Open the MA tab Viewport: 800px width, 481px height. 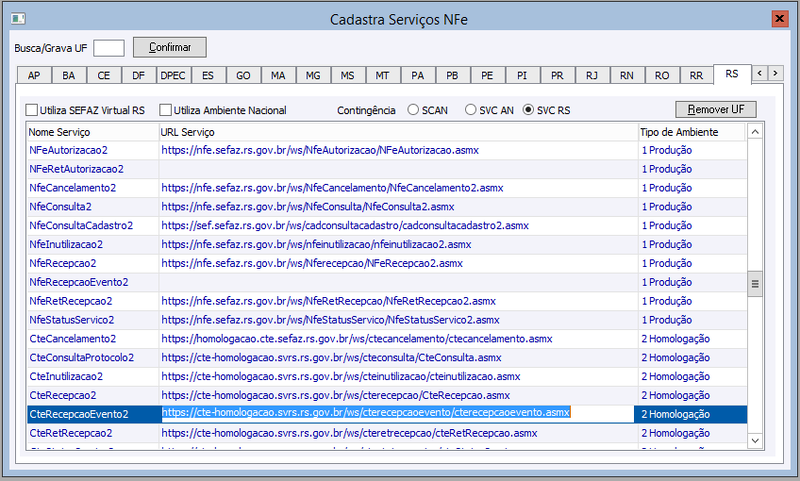point(278,75)
